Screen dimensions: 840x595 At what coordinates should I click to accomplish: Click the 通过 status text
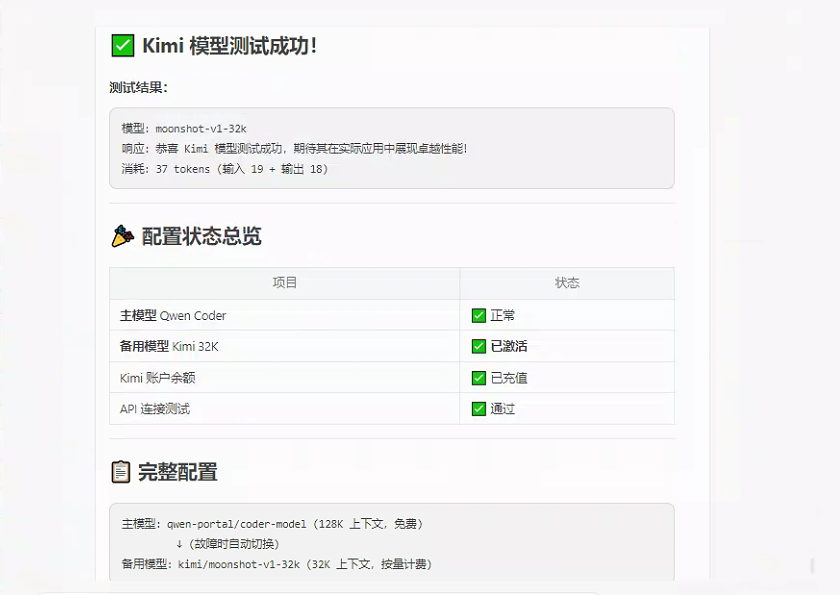[x=502, y=409]
